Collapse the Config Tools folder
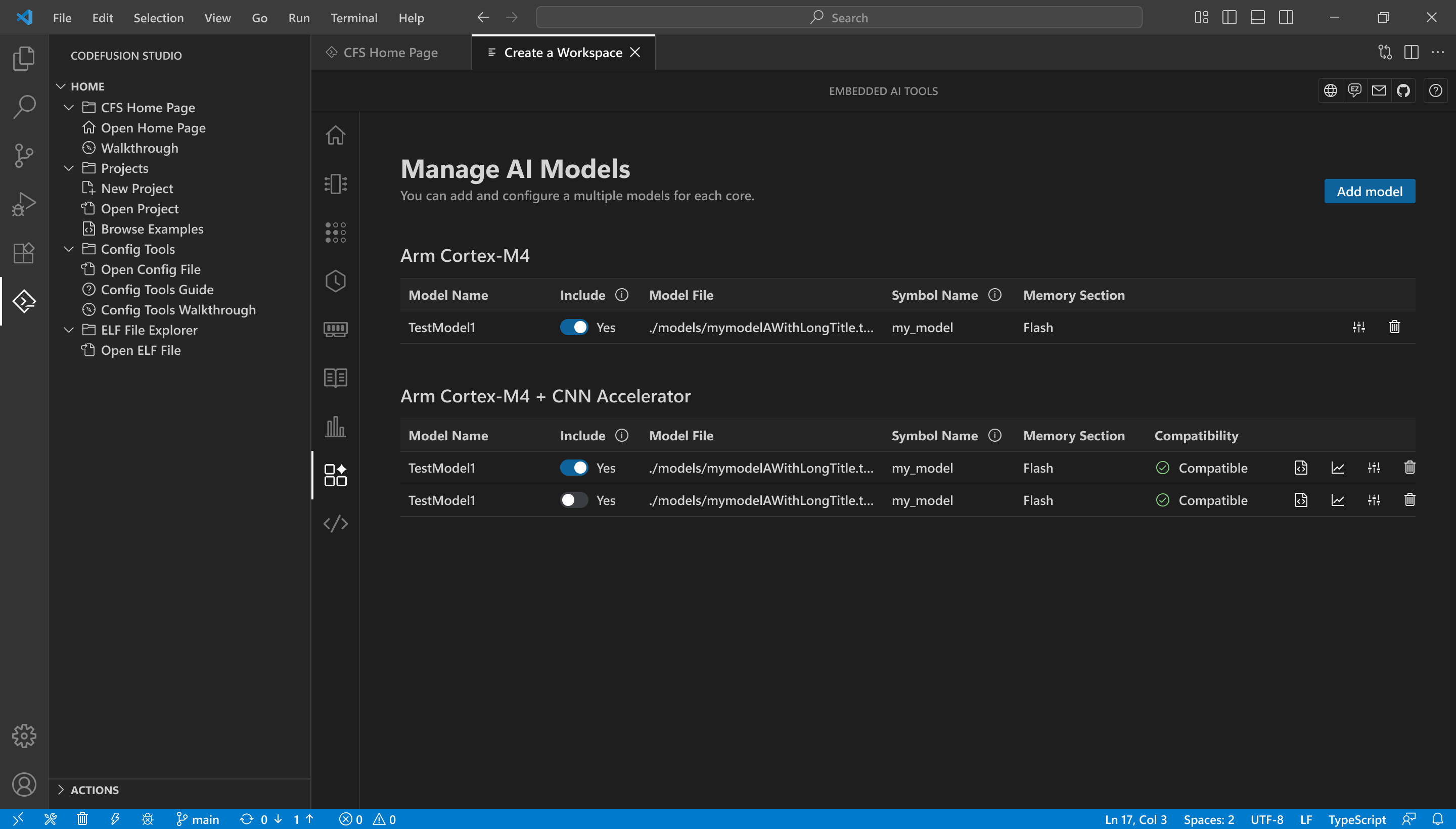Screen dimensions: 1456x829 click(69, 249)
